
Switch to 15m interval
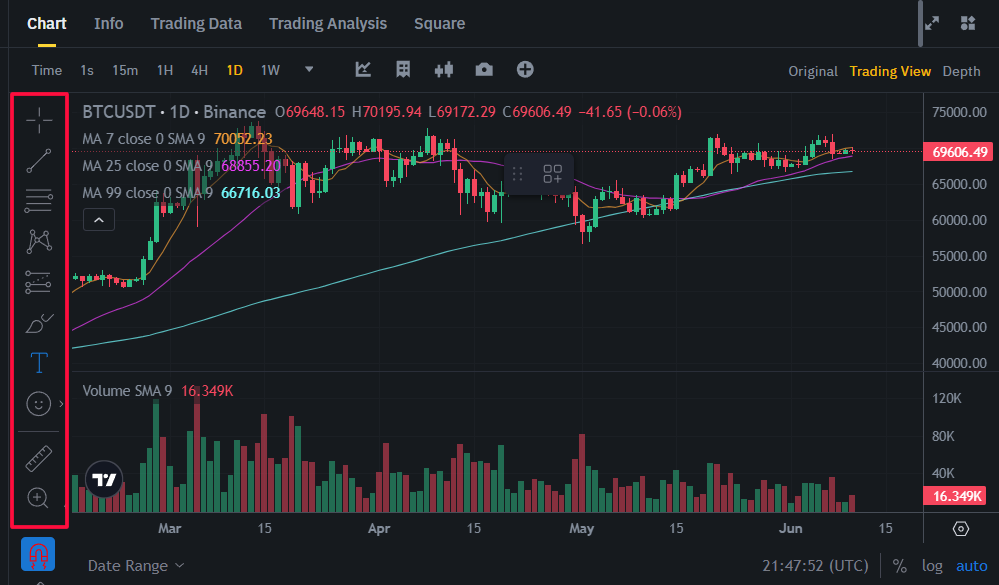click(x=125, y=70)
